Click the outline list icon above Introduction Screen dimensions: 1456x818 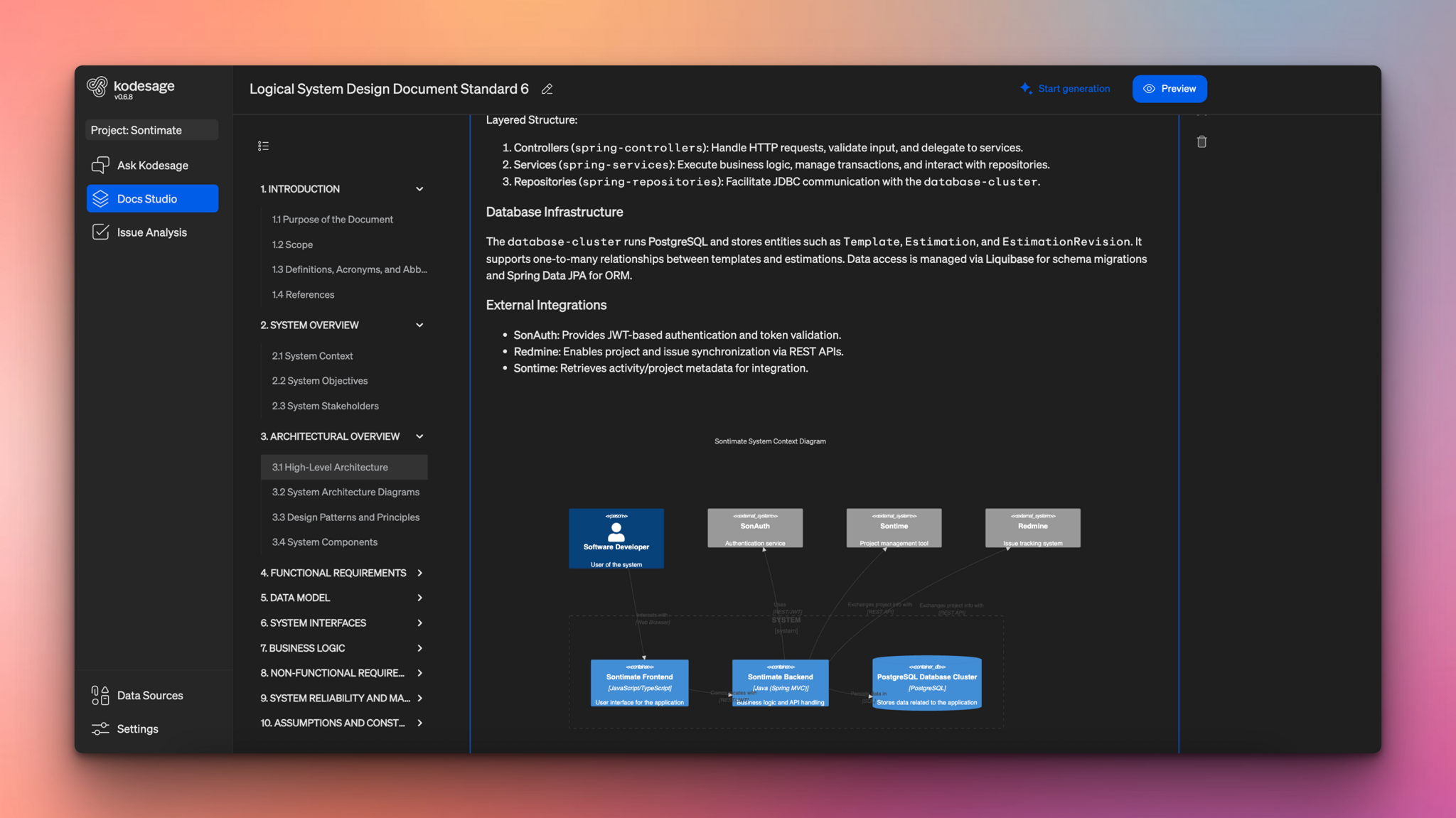coord(263,146)
